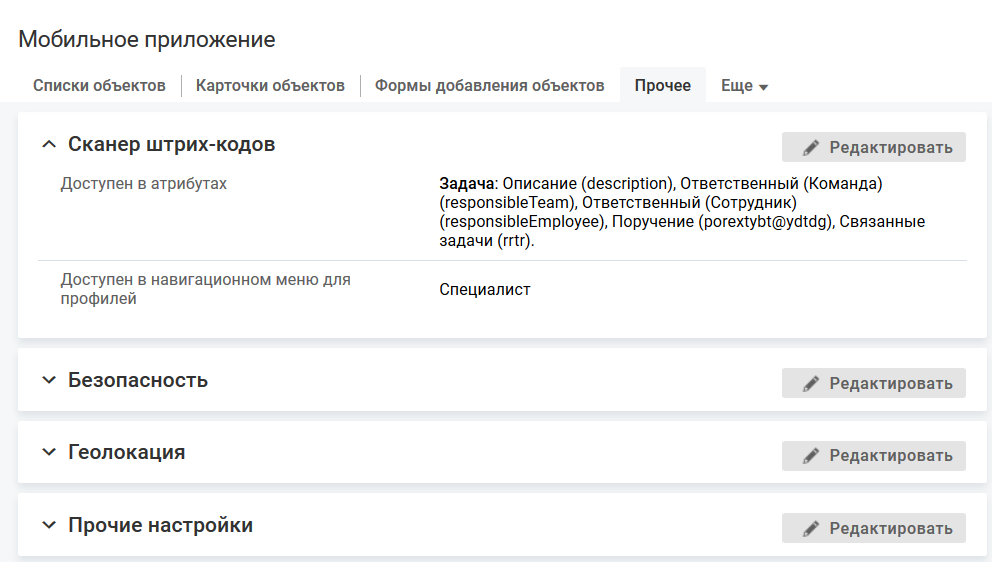Click the Геолокация section title
This screenshot has width=992, height=562.
pyautogui.click(x=126, y=452)
